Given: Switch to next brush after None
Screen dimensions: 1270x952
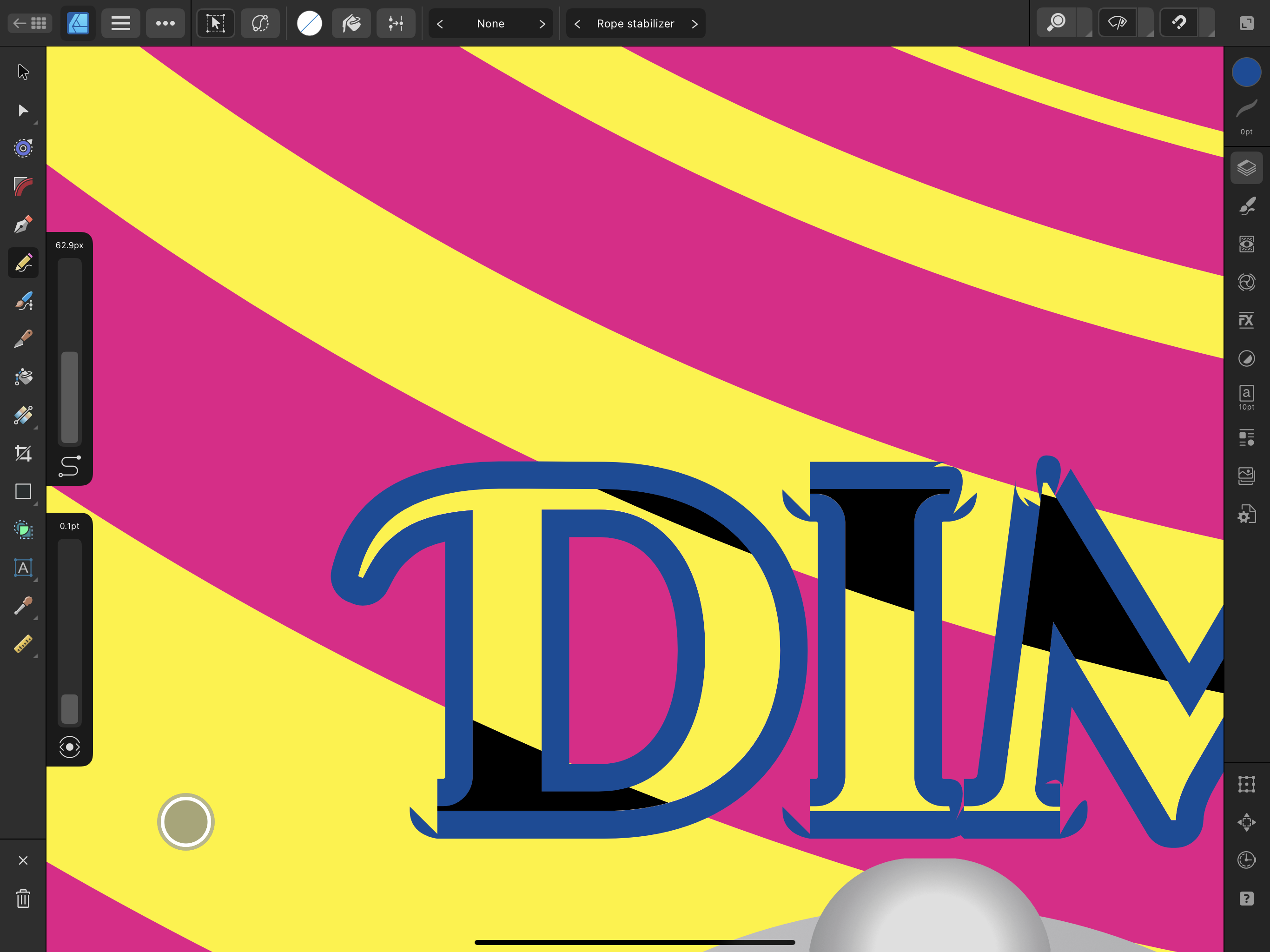Looking at the screenshot, I should pos(542,24).
